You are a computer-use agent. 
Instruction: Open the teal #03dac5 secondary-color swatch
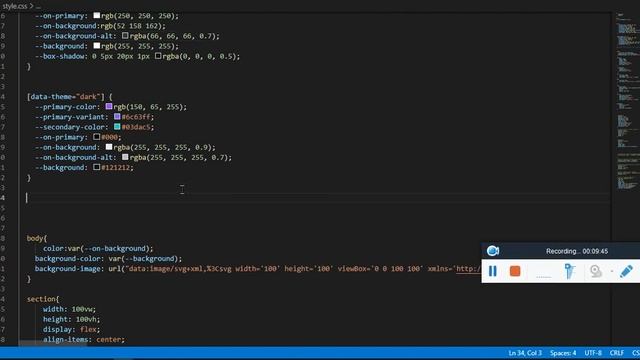coord(117,127)
